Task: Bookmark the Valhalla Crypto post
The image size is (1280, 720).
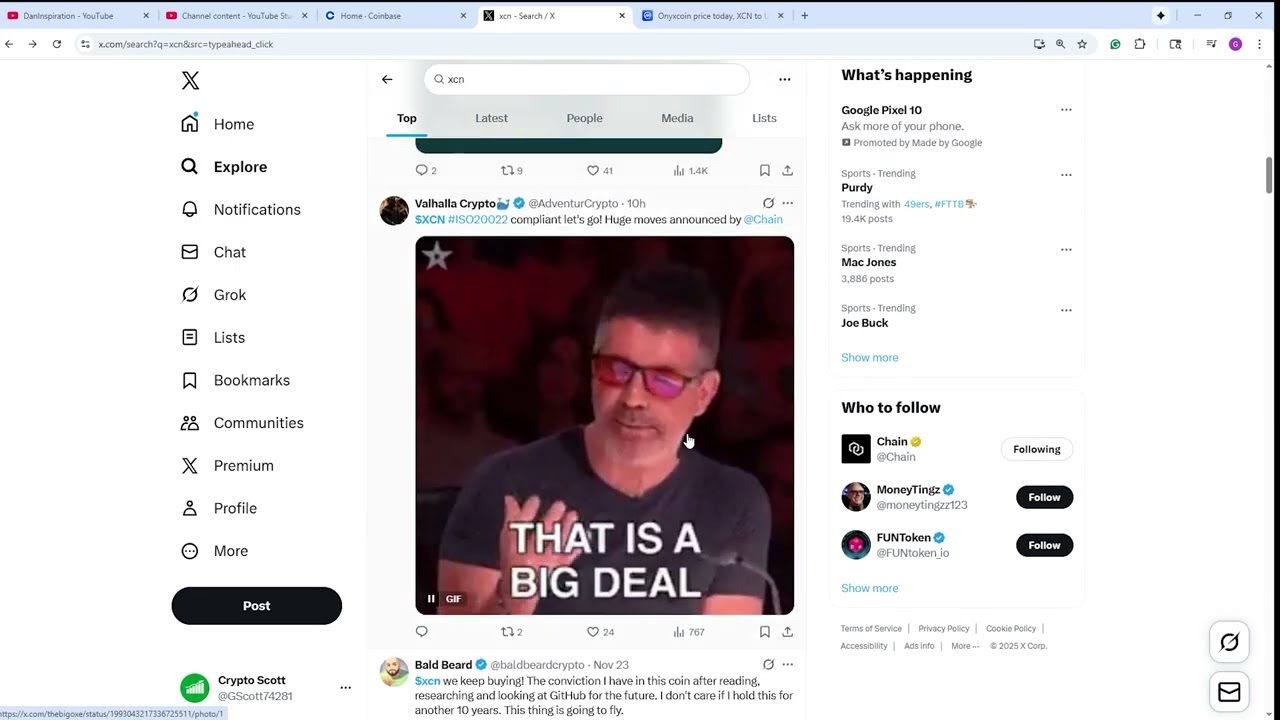Action: (x=764, y=632)
